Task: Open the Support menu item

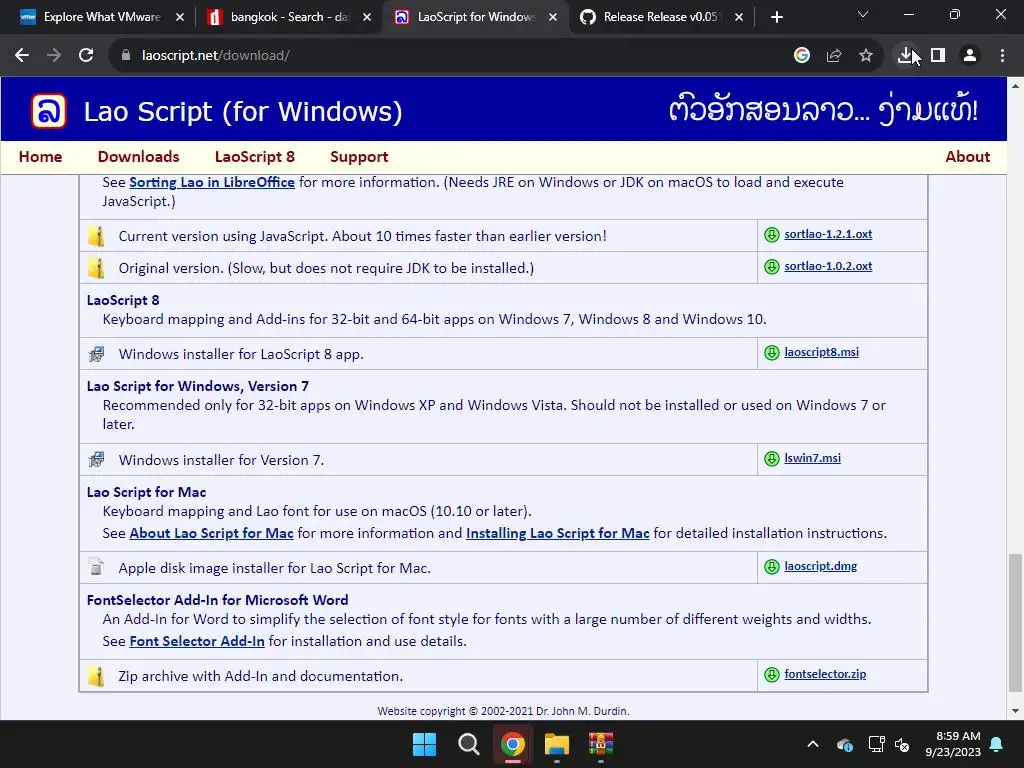Action: pyautogui.click(x=359, y=157)
